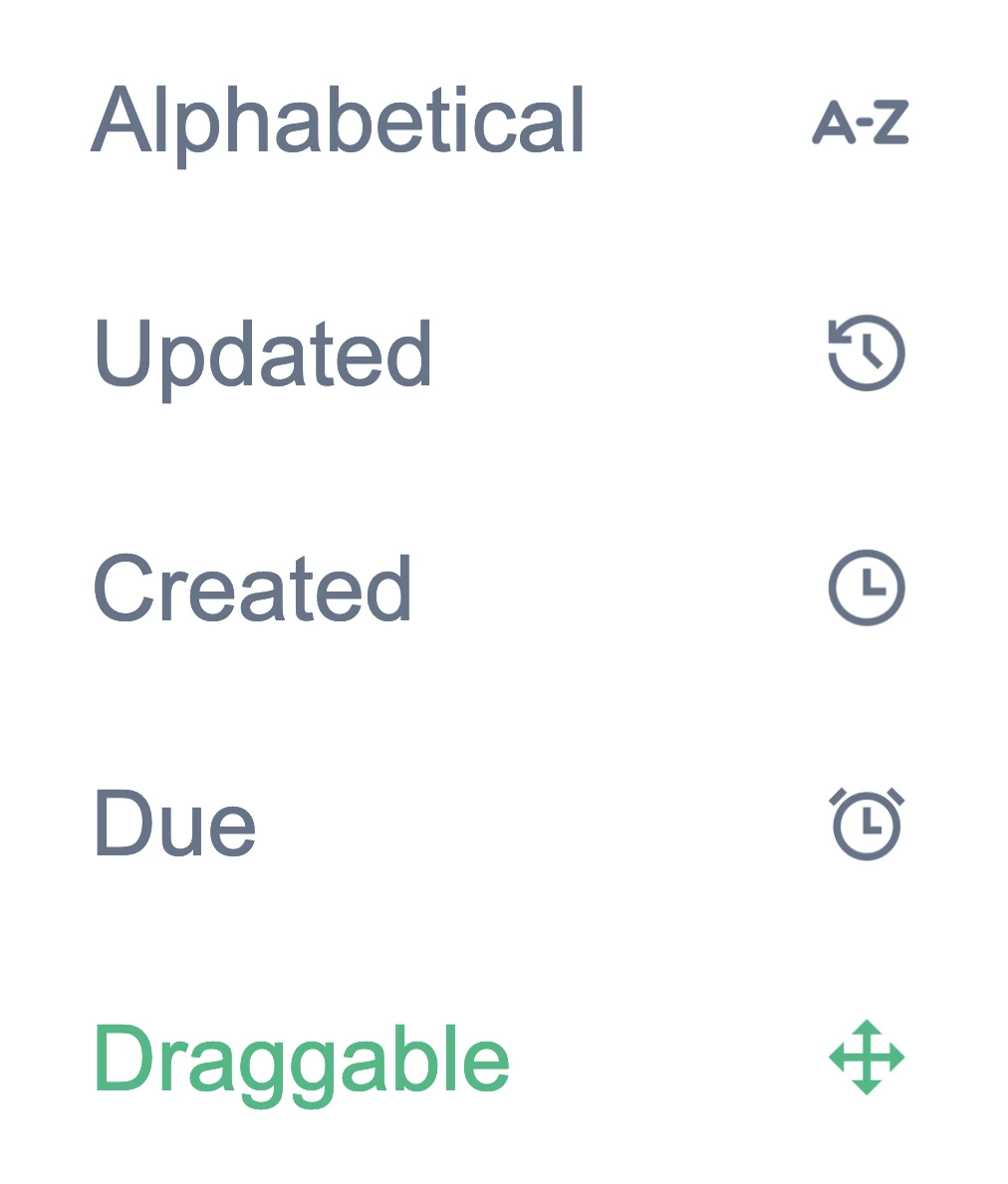Click the Due alarm clock icon
Viewport: 1008px width, 1184px height.
(x=867, y=824)
